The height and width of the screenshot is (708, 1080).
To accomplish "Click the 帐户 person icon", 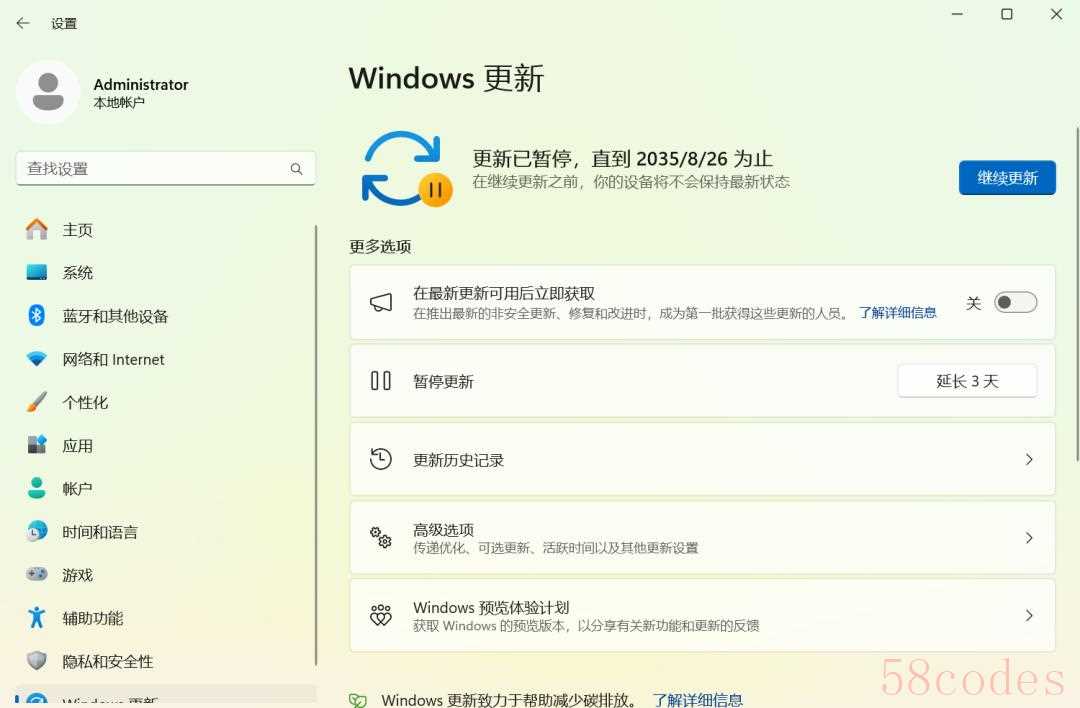I will (37, 488).
